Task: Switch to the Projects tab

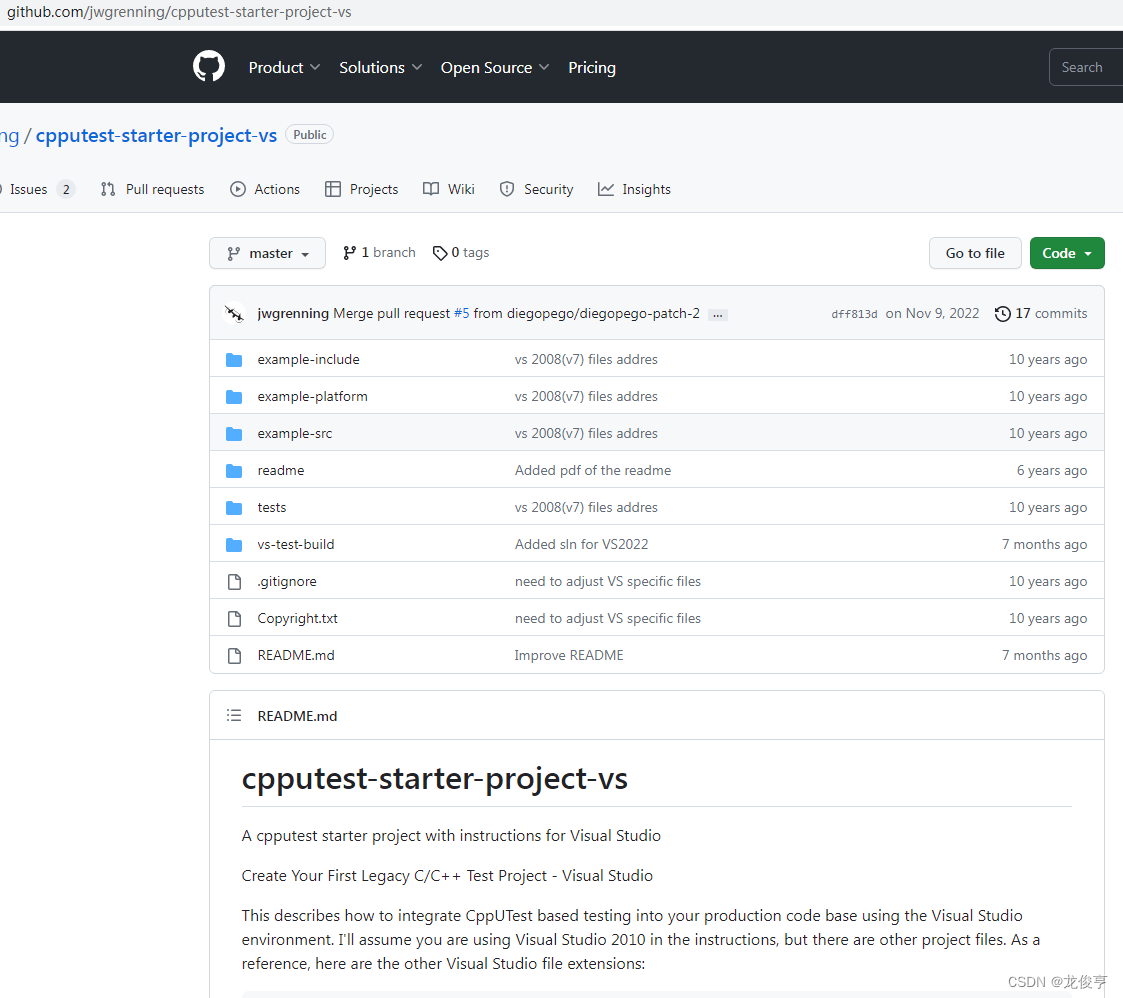Action: point(362,189)
